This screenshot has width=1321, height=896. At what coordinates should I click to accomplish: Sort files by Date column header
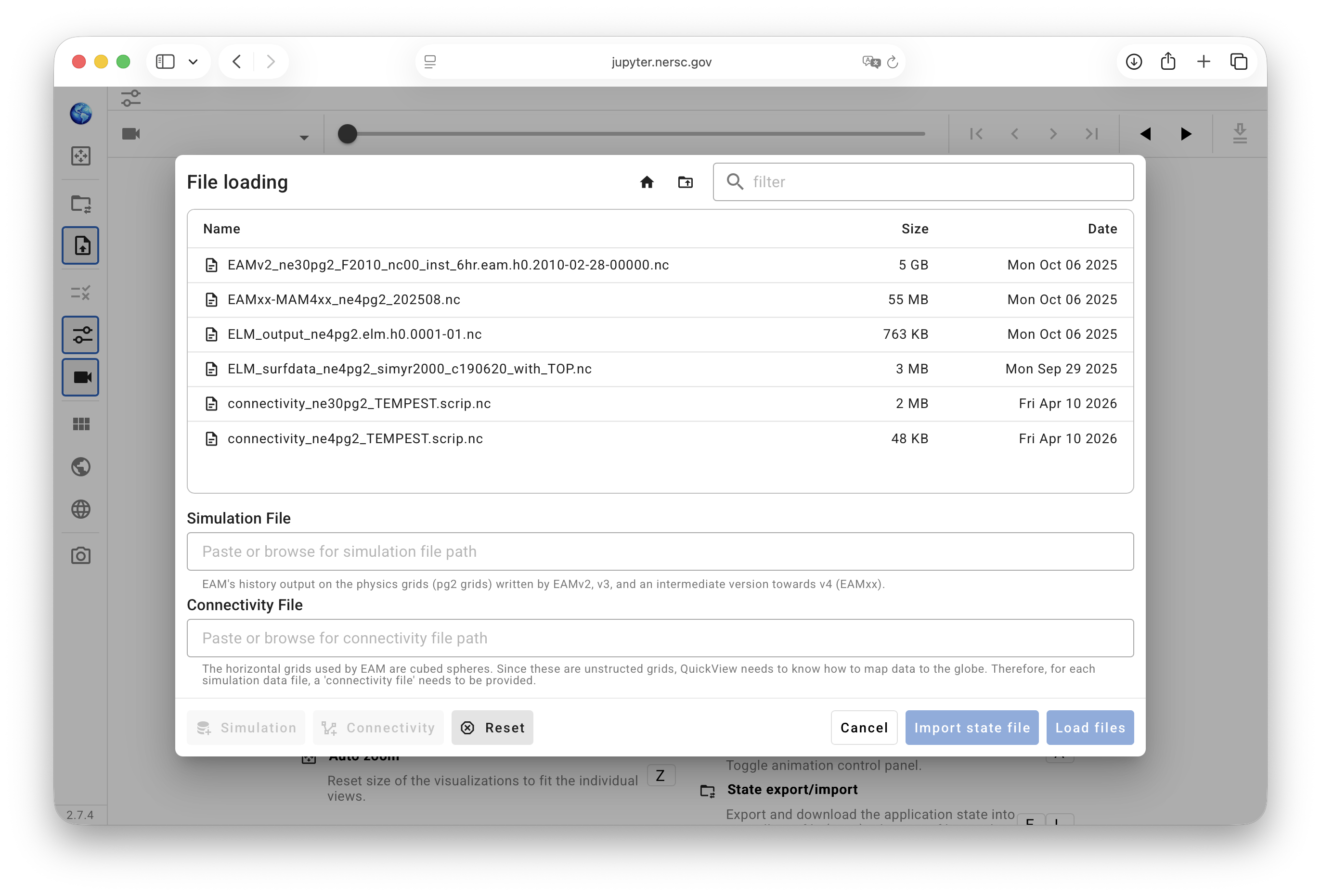pyautogui.click(x=1102, y=229)
